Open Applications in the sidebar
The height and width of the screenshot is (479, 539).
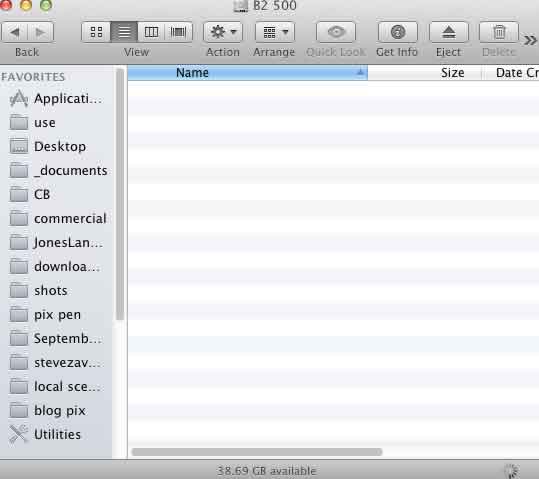click(x=57, y=99)
